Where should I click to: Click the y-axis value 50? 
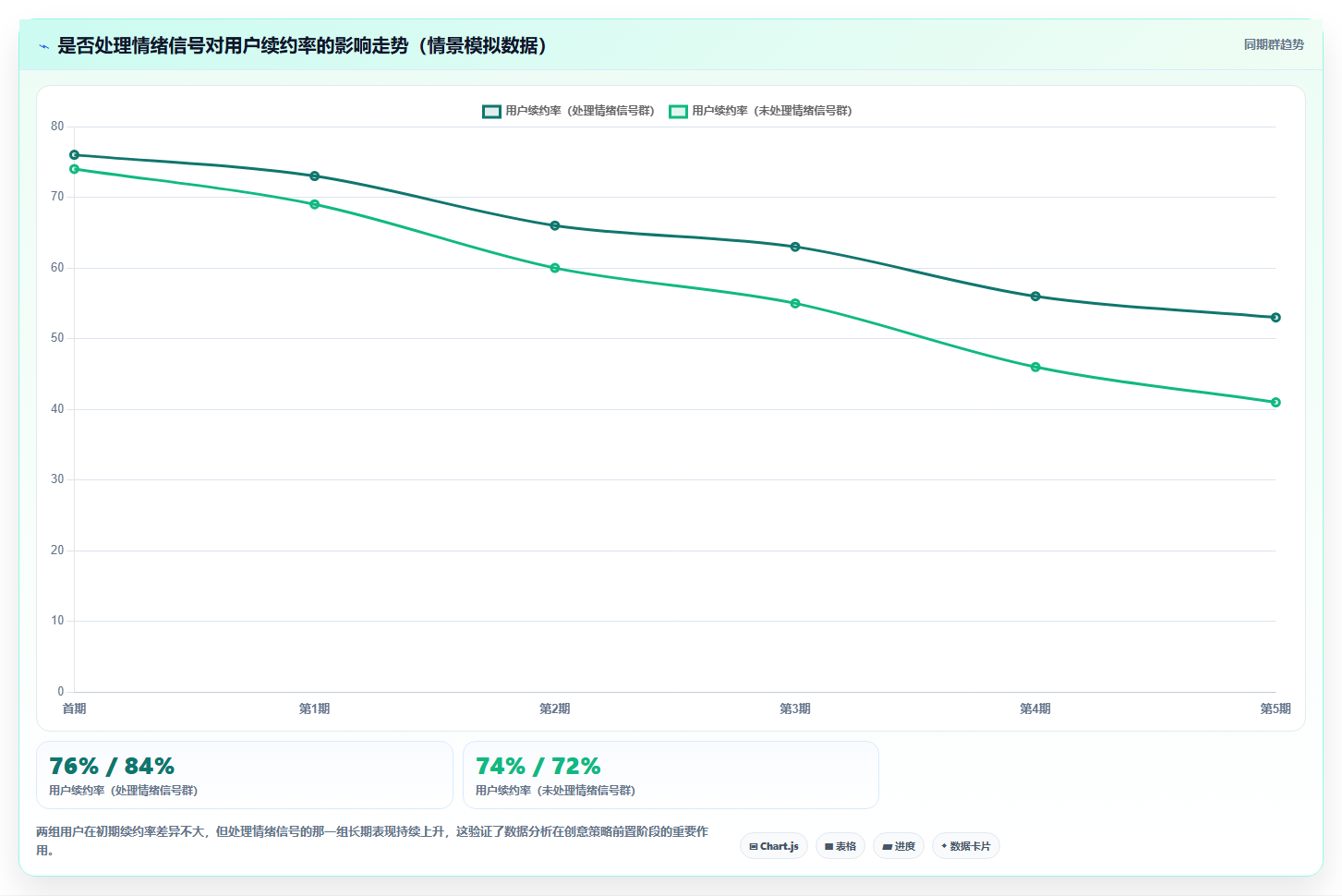click(57, 338)
